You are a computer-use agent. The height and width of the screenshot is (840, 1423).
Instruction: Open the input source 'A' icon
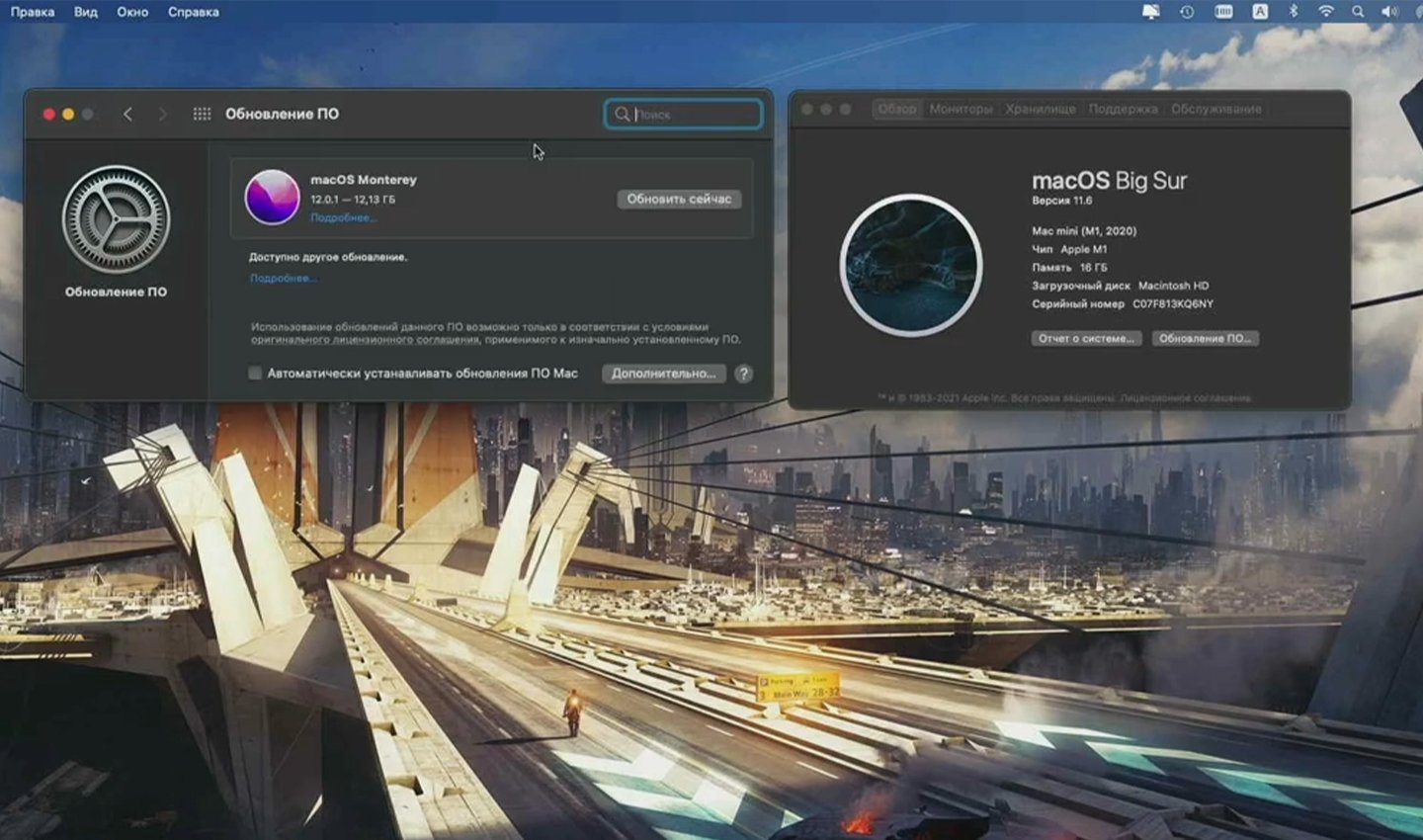click(1260, 12)
